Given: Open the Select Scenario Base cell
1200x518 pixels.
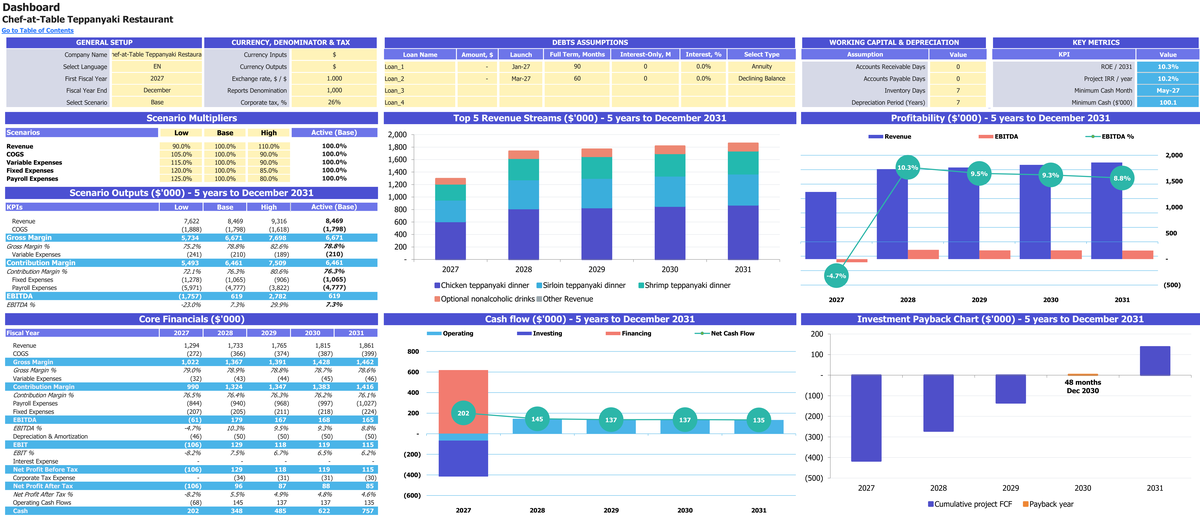Looking at the screenshot, I should click(x=157, y=102).
